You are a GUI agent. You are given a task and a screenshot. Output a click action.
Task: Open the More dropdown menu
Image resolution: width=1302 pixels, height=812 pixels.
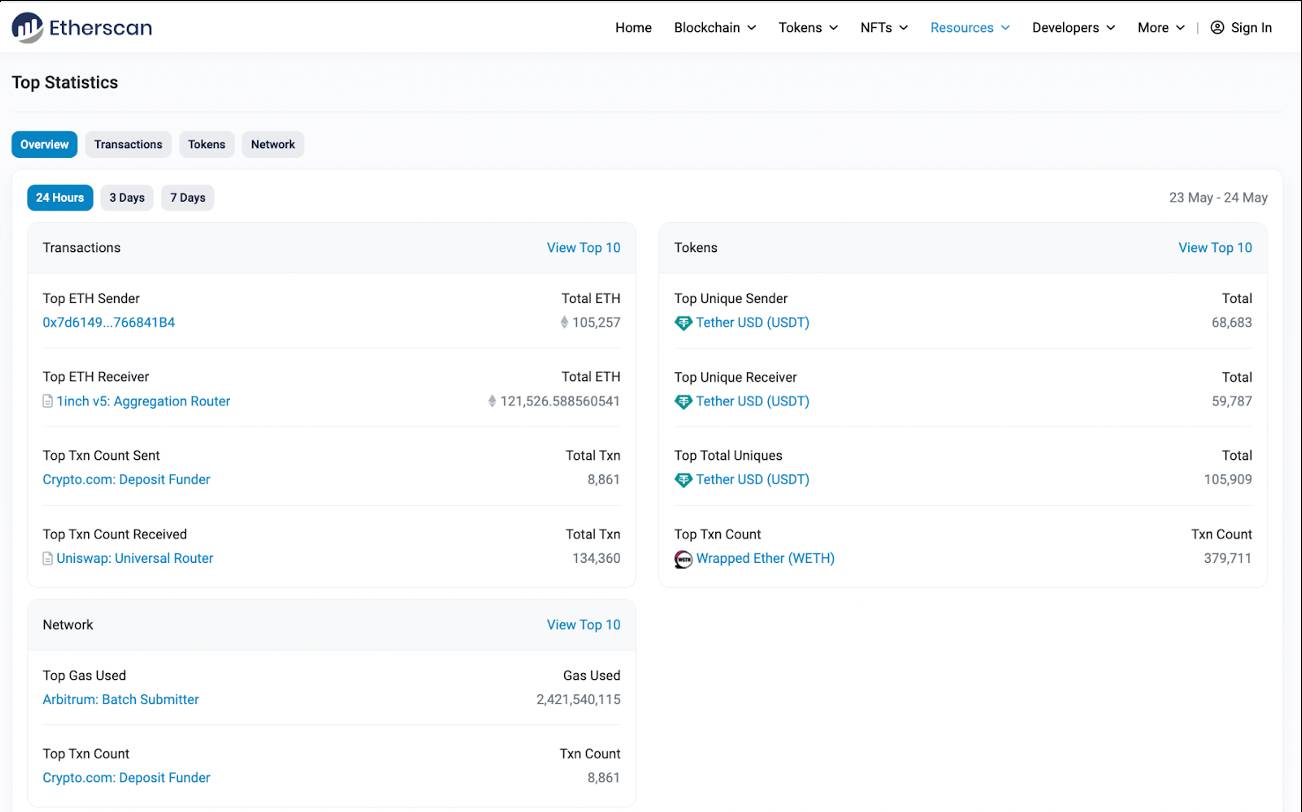[x=1161, y=28]
